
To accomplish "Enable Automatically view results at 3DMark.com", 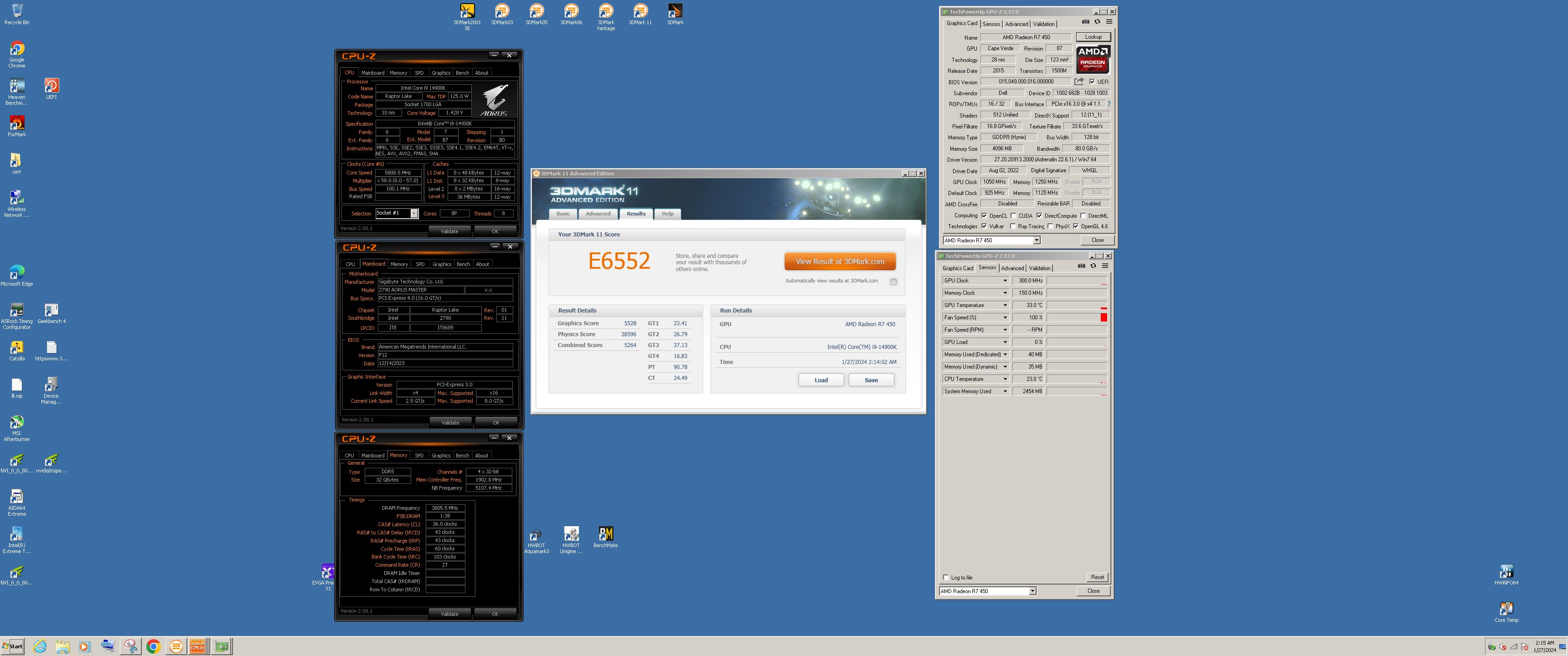I will 893,282.
